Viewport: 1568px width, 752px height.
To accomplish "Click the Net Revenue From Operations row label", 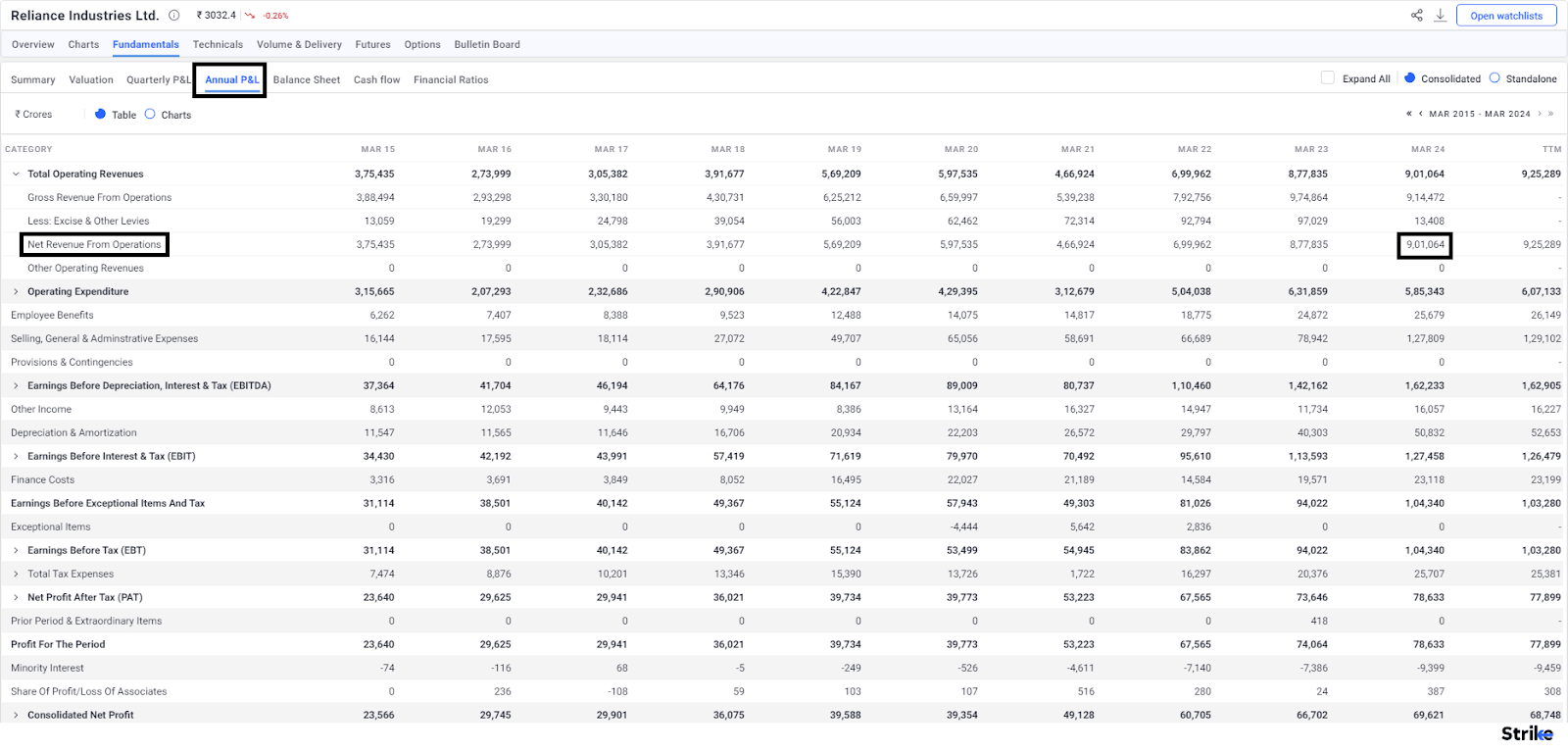I will click(94, 244).
